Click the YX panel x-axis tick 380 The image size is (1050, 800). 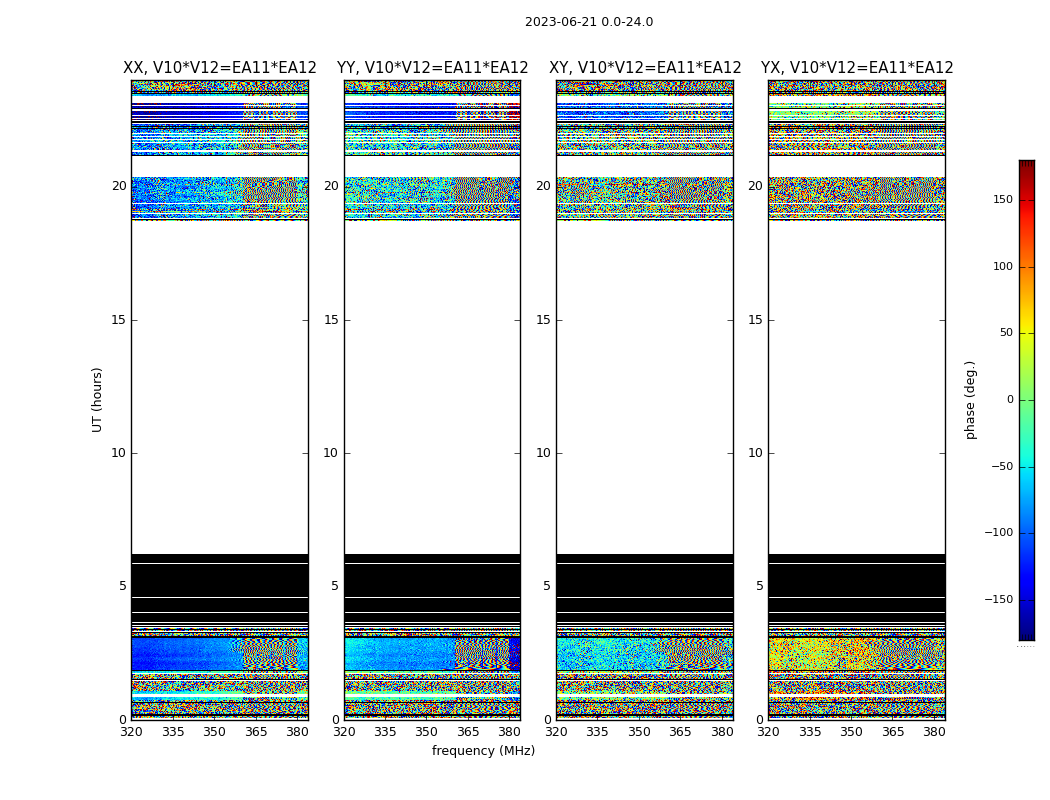pos(934,732)
